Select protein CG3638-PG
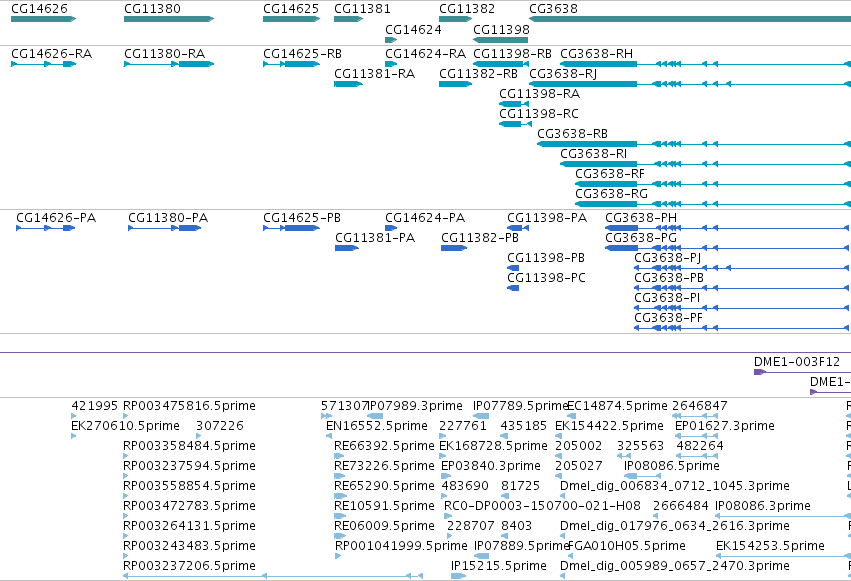Viewport: 851px width, 581px height. (728, 248)
